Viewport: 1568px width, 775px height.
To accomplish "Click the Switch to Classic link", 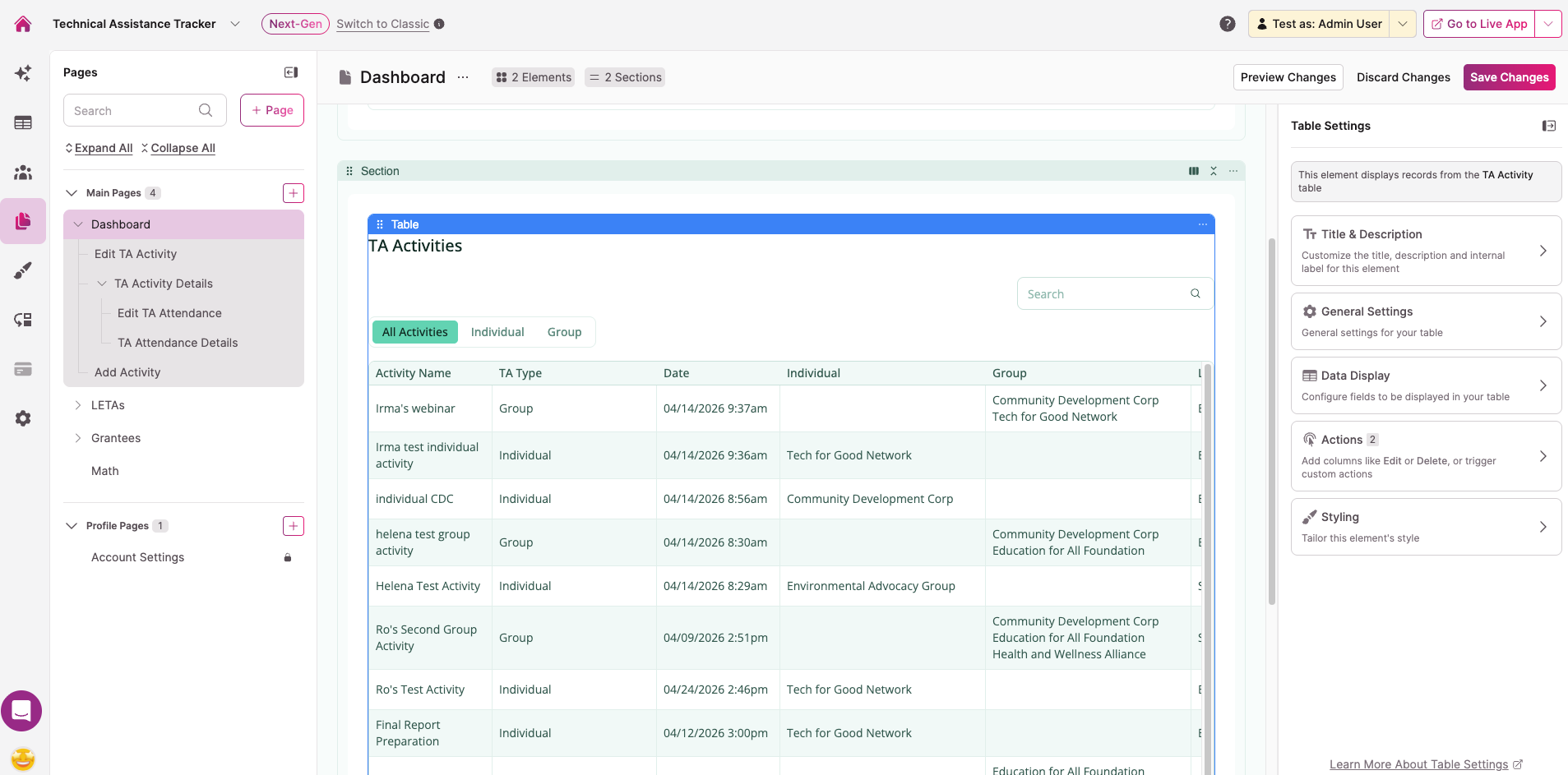I will tap(383, 24).
